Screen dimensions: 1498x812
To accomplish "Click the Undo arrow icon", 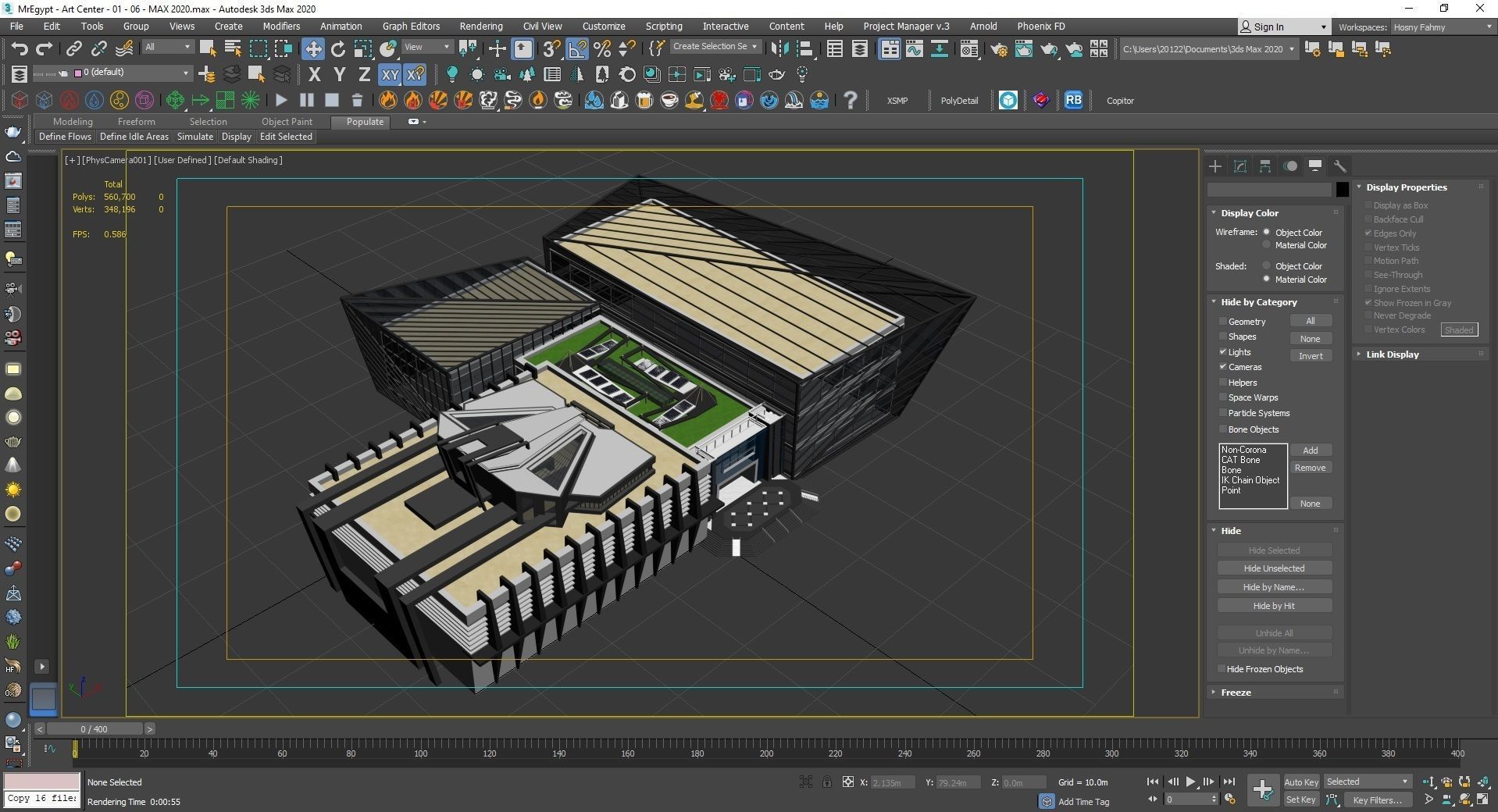I will [19, 49].
